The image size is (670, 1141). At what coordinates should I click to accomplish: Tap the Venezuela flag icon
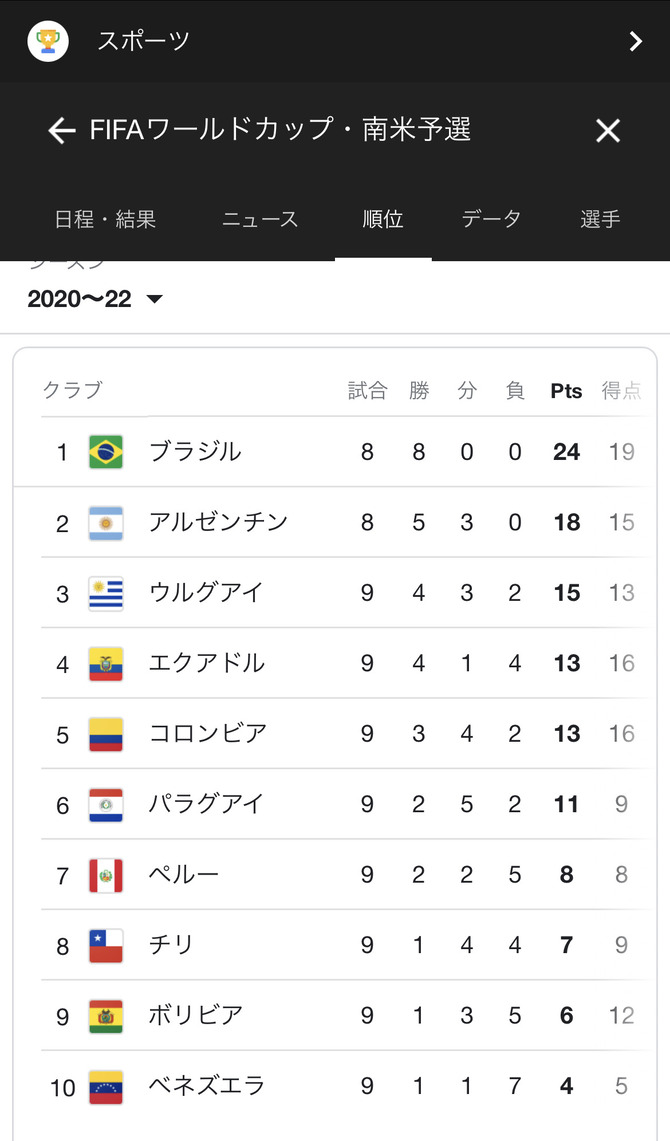click(x=106, y=1087)
